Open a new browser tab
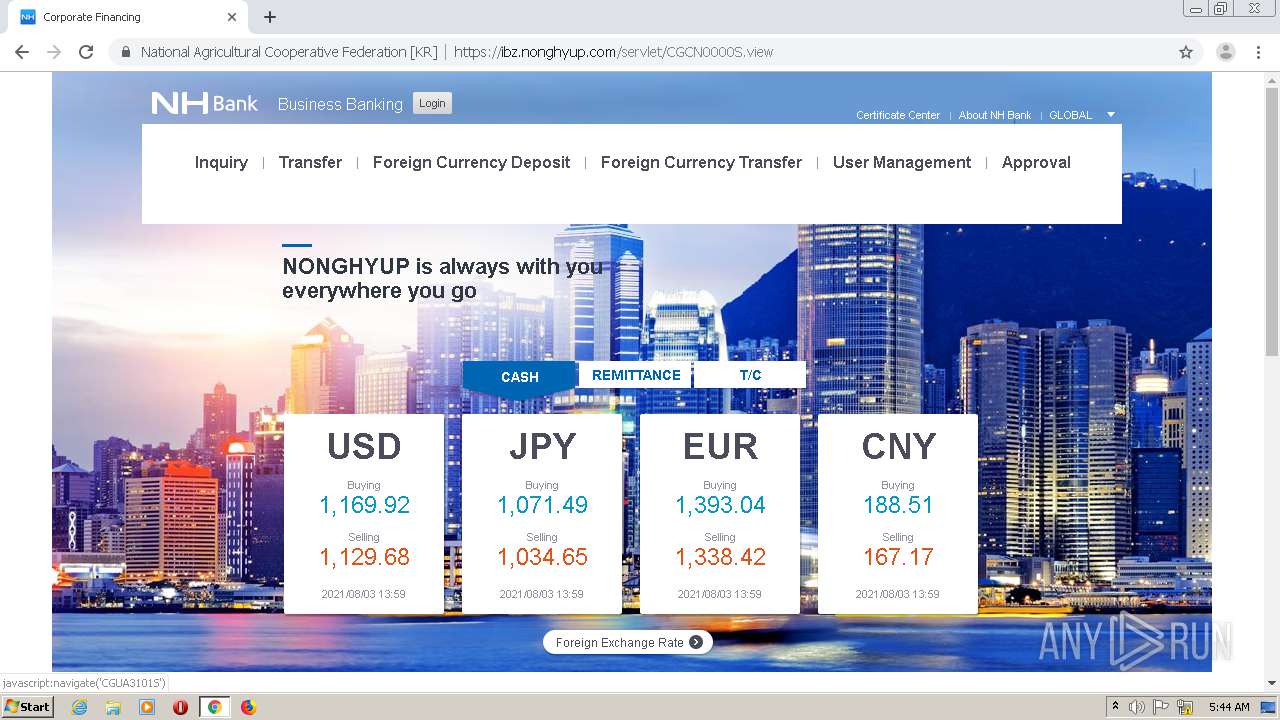 tap(270, 17)
